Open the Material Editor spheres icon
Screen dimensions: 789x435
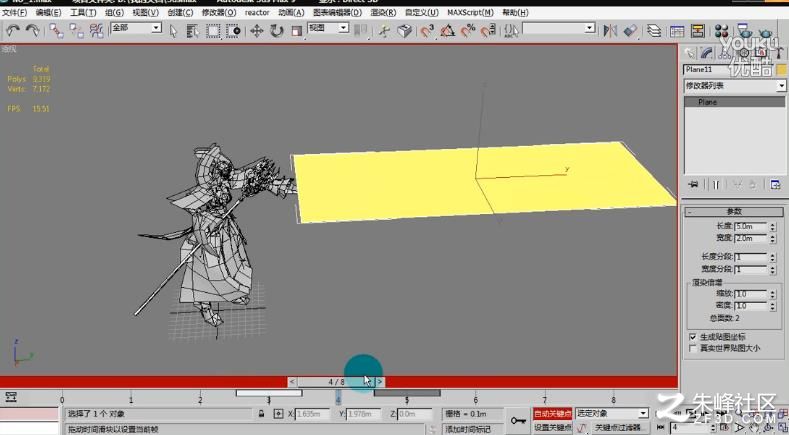[721, 31]
